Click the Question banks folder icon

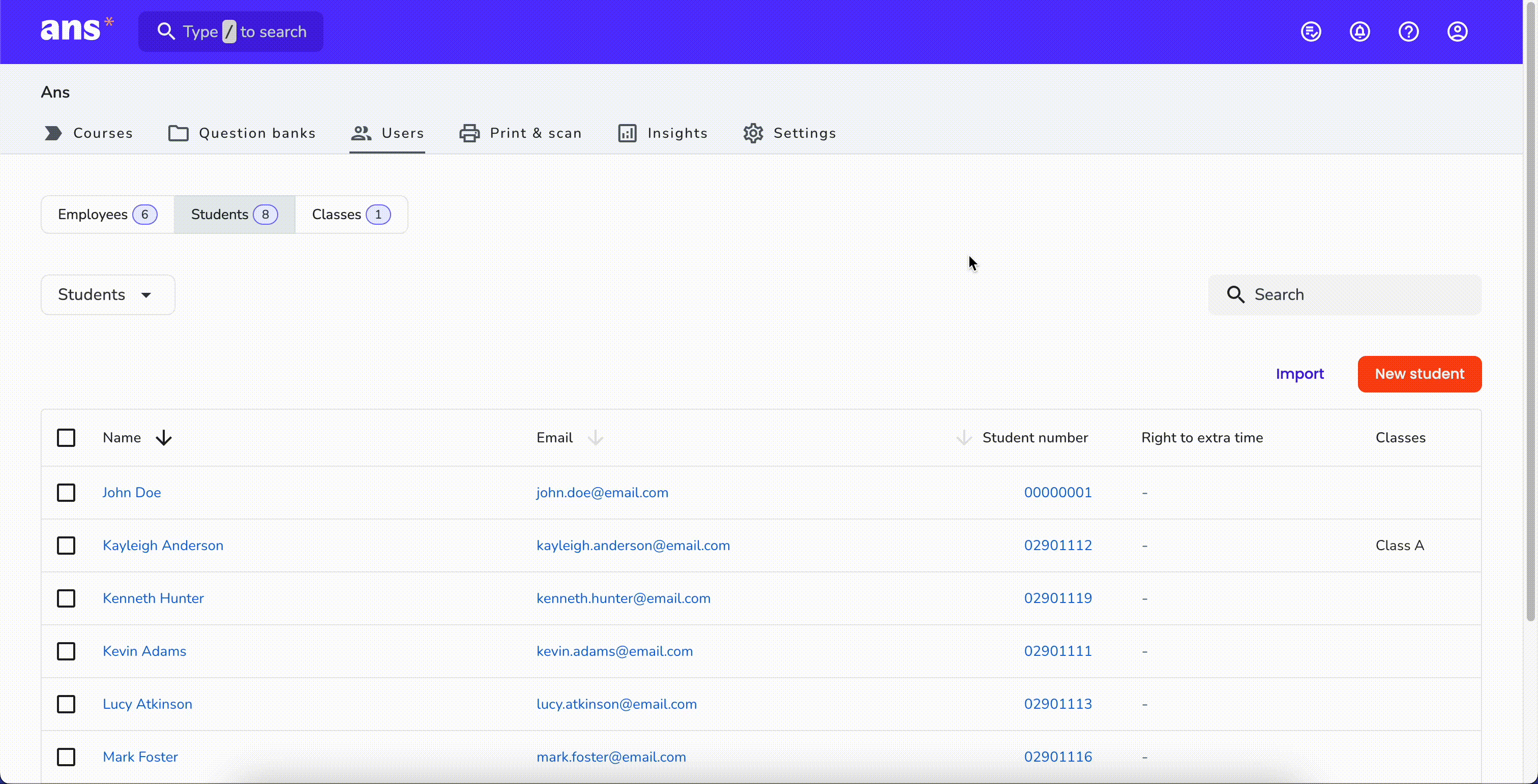click(x=179, y=133)
